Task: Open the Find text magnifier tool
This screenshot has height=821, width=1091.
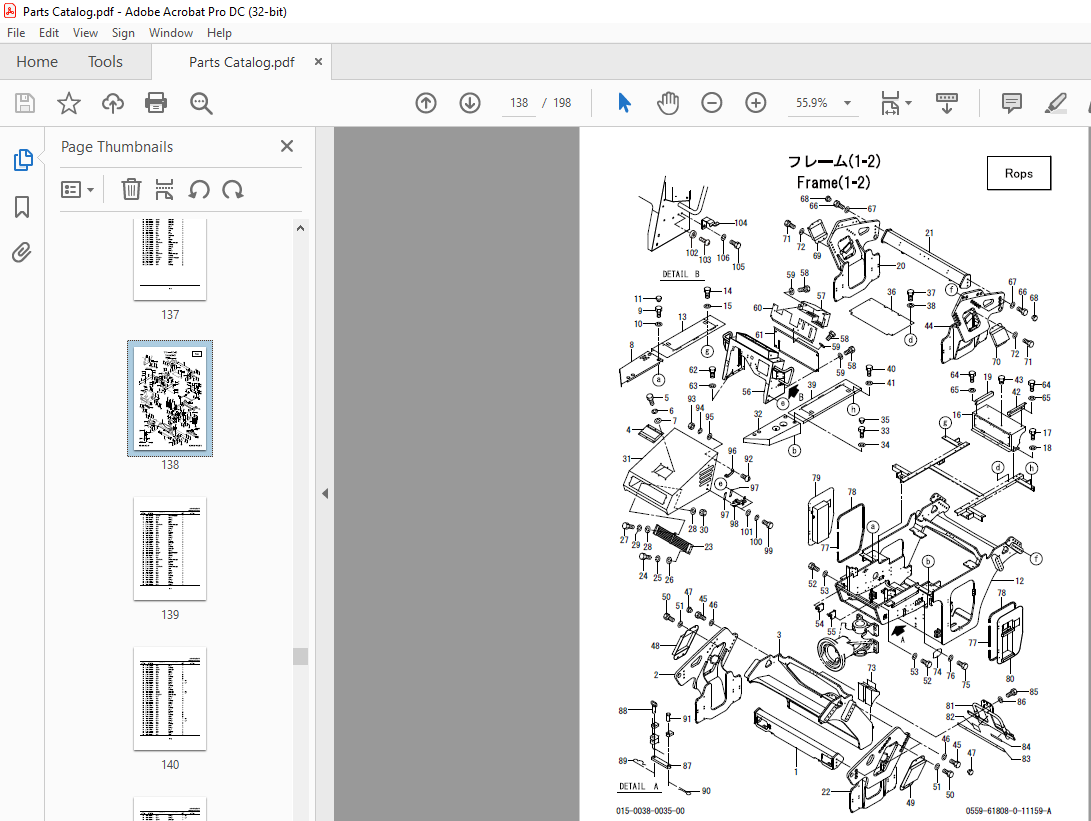Action: (201, 103)
